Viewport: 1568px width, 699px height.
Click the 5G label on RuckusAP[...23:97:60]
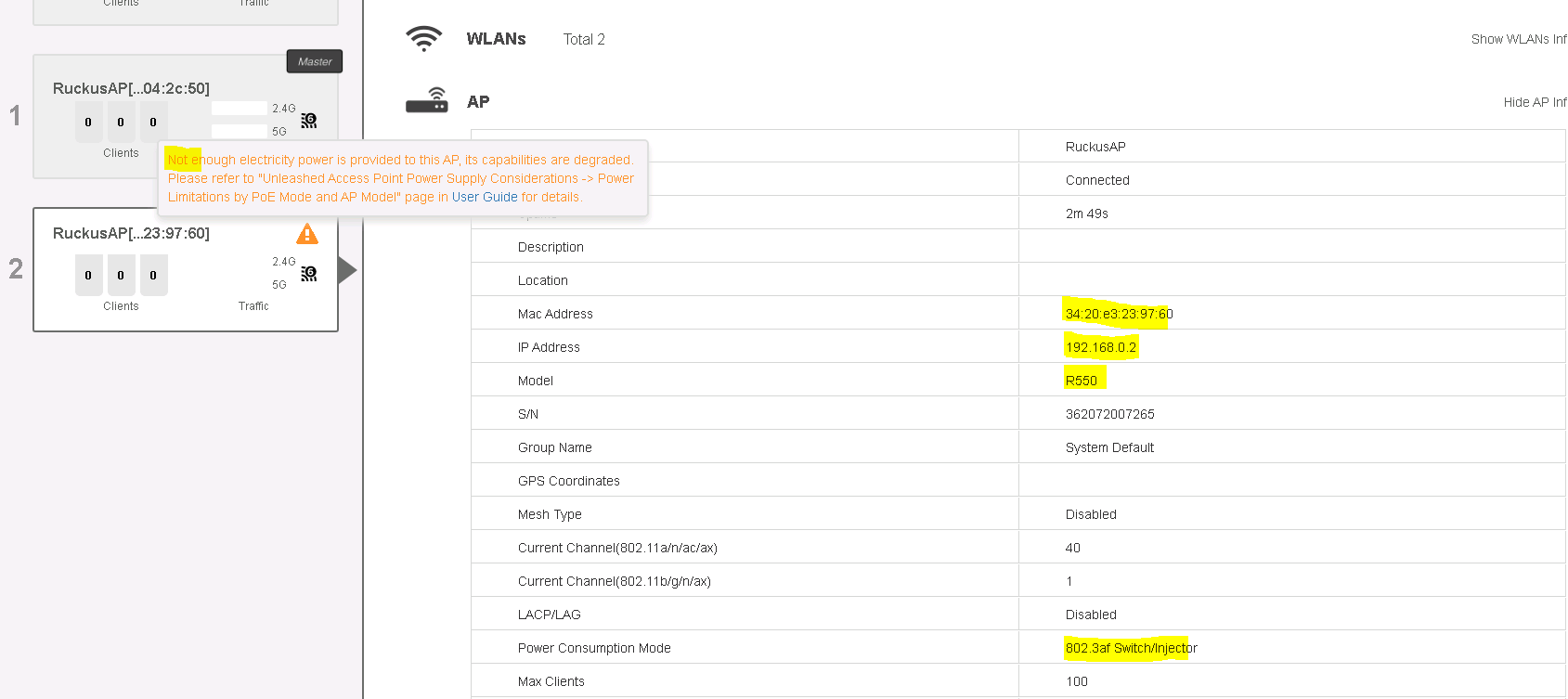click(x=279, y=285)
